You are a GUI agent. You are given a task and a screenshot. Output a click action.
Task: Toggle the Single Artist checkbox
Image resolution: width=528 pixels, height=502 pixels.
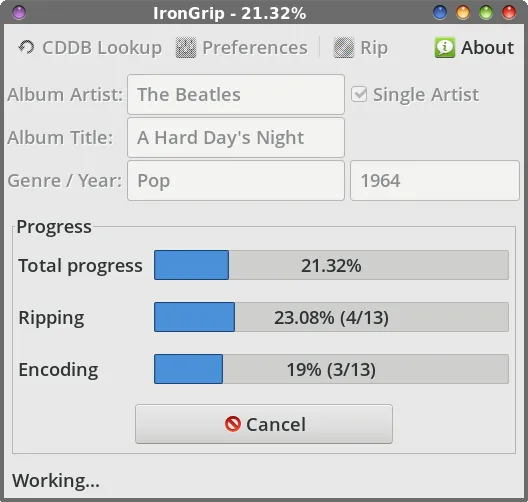(359, 94)
